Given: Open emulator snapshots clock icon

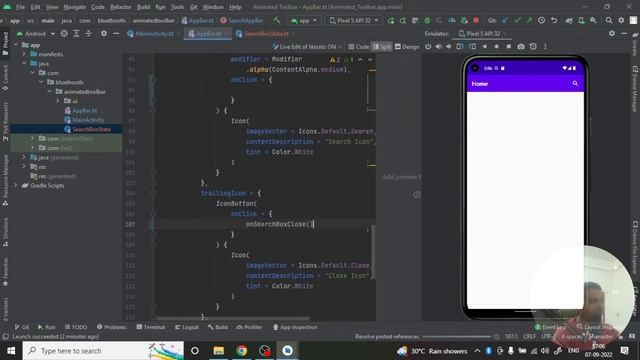Looking at the screenshot, I should [x=533, y=47].
